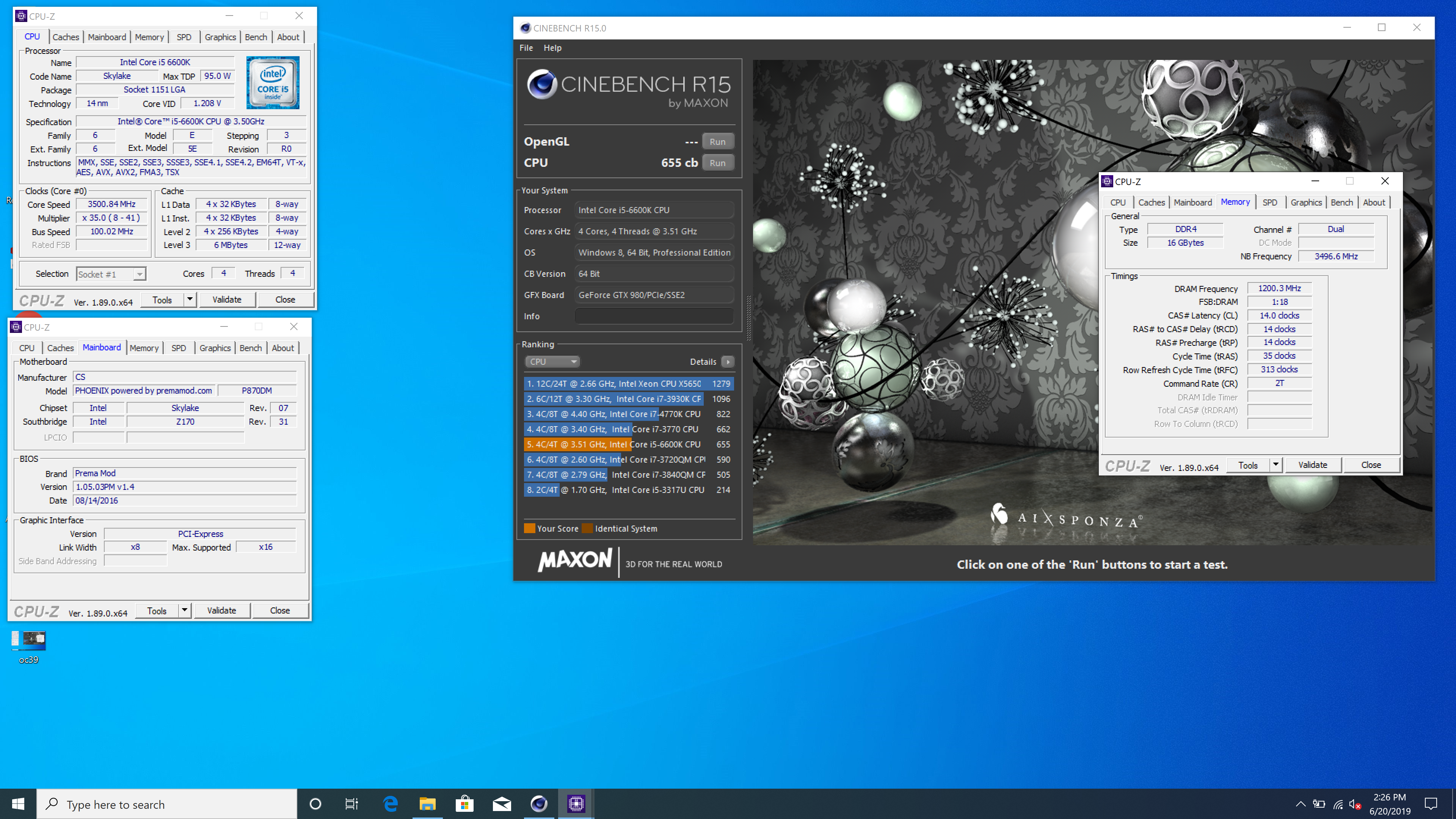Open the About tab in the Mainboard CPU-Z window

(282, 348)
